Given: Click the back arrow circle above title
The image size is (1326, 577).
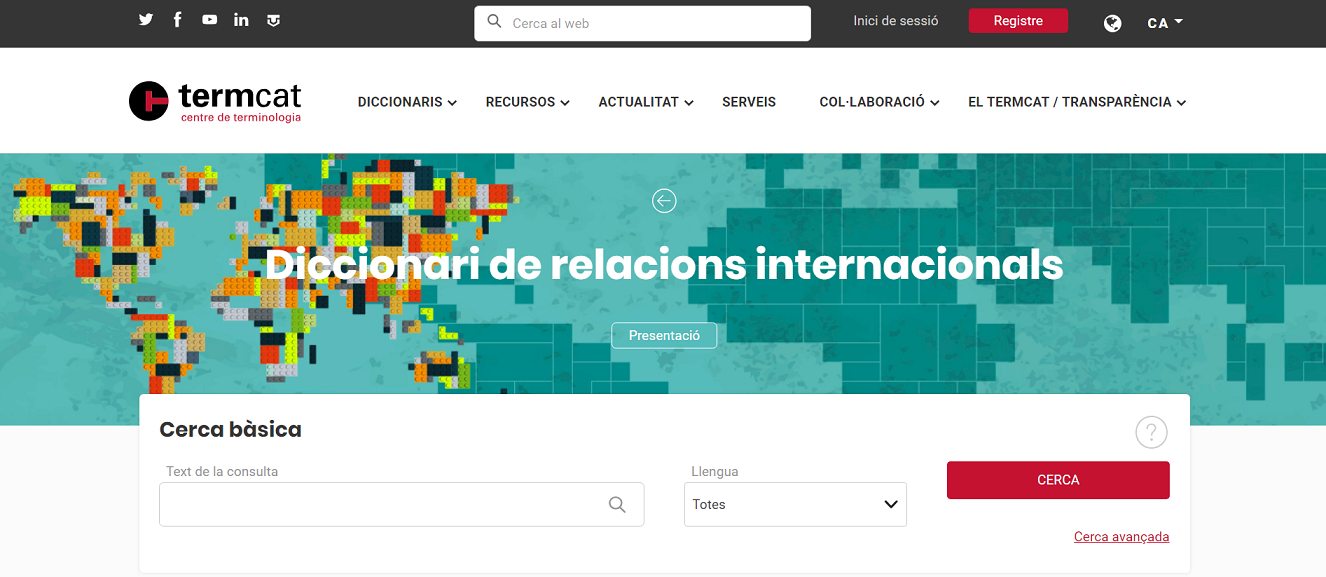Looking at the screenshot, I should tap(664, 201).
